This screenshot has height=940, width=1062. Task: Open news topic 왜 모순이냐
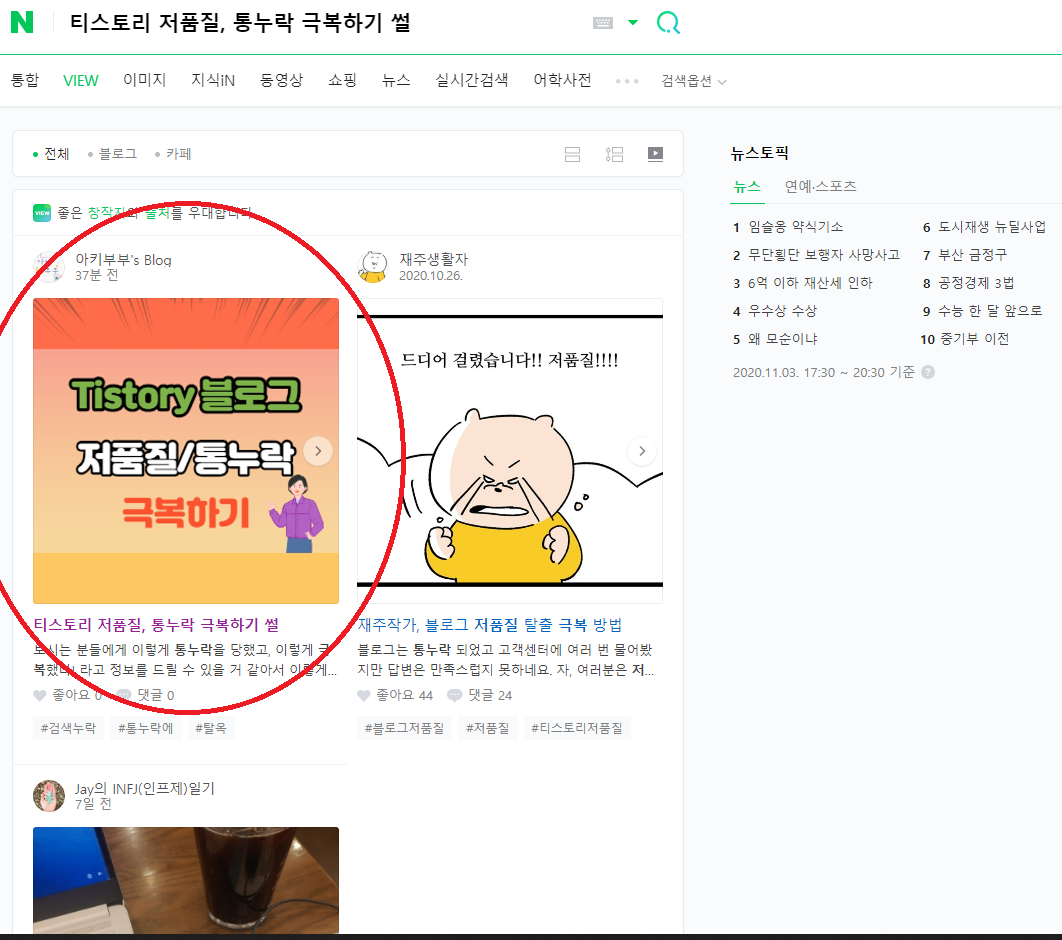782,339
